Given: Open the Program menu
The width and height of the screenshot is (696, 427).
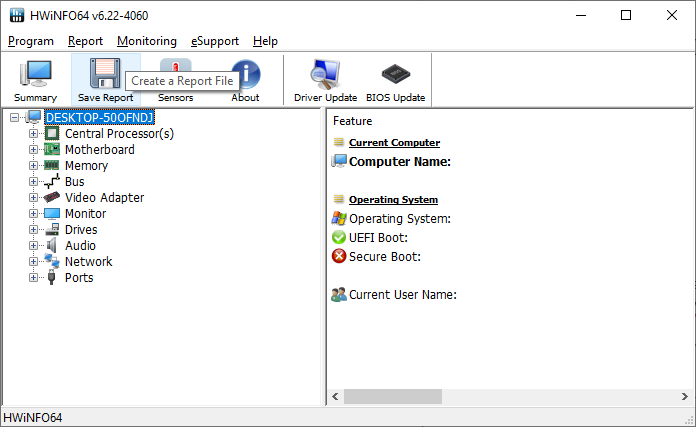Looking at the screenshot, I should click(30, 41).
